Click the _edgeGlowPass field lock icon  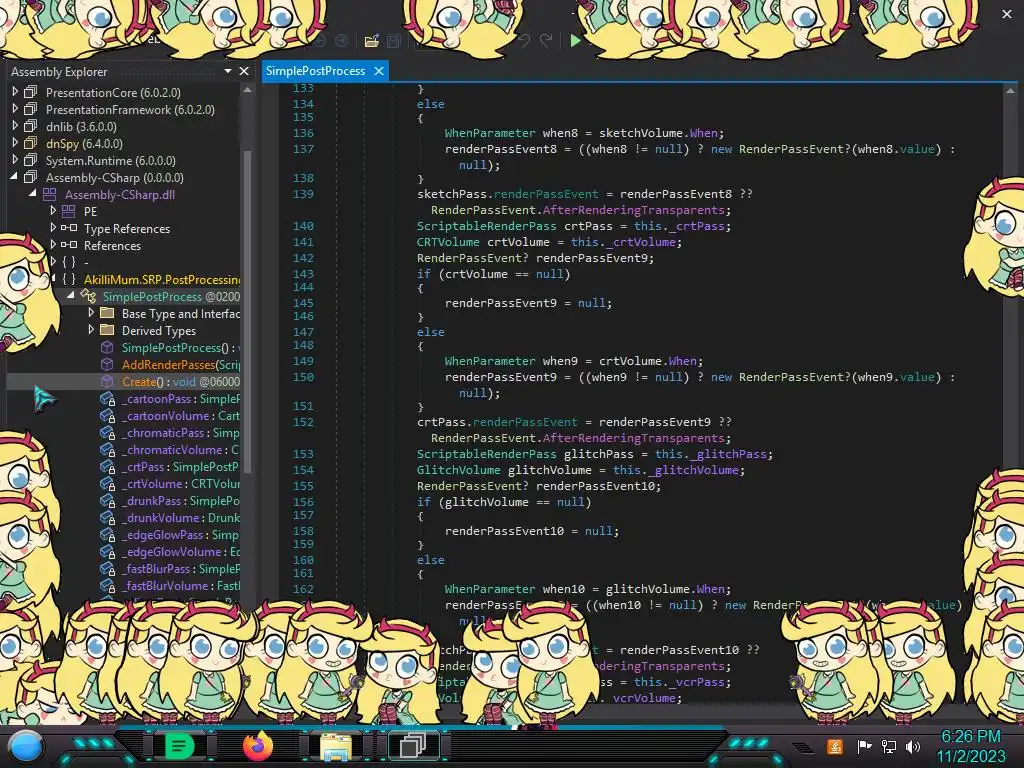pos(108,534)
